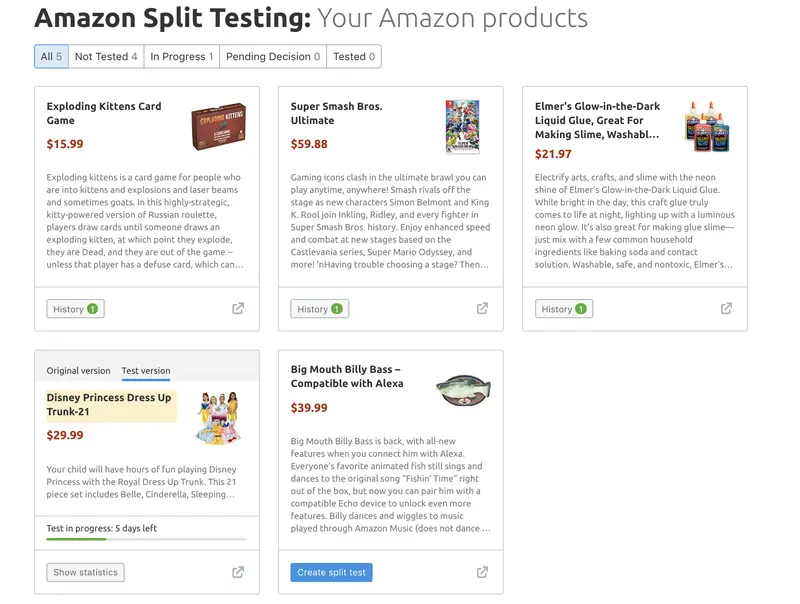Open external link for Super Smash Bros.
Viewport: 800px width, 604px height.
[482, 309]
